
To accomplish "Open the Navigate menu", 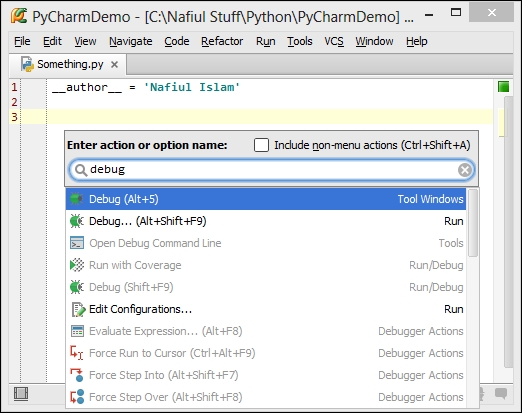I will click(x=131, y=41).
